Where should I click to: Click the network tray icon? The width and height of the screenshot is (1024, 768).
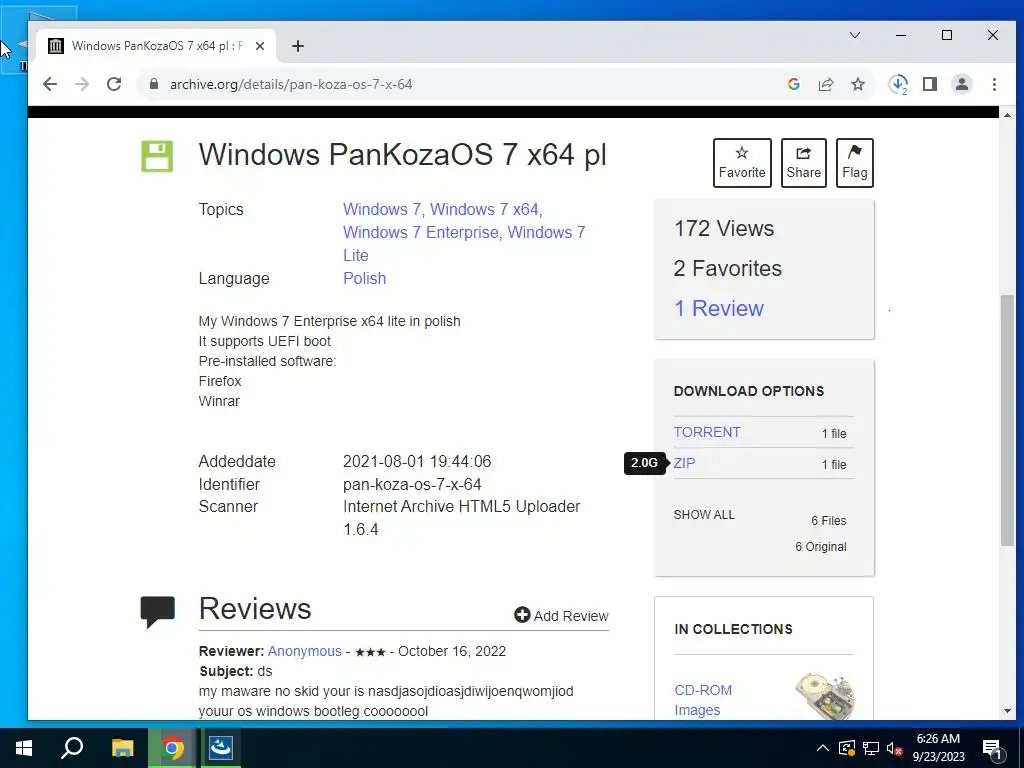[x=871, y=748]
